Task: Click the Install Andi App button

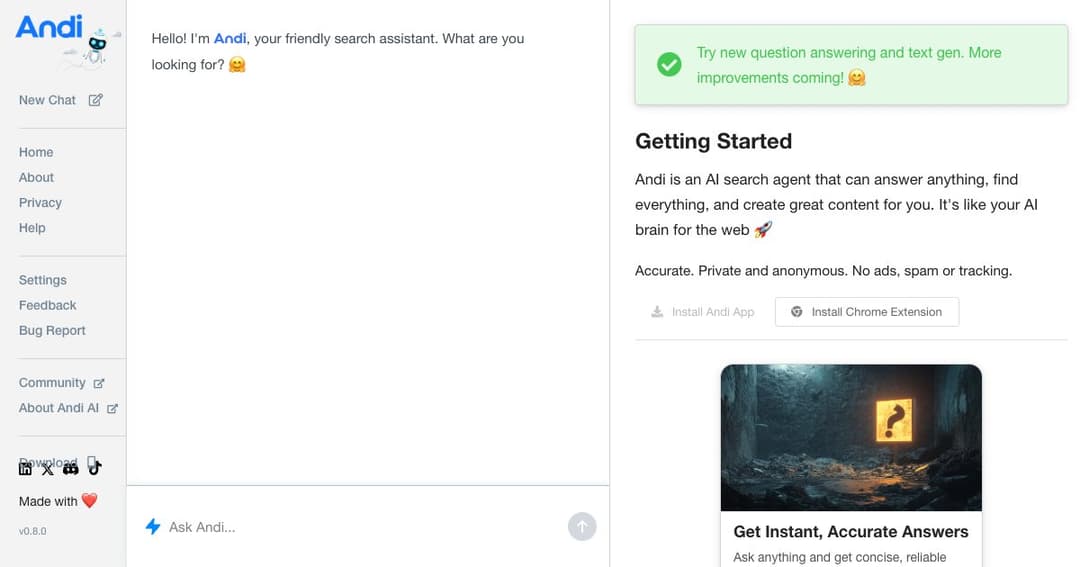Action: [x=703, y=312]
